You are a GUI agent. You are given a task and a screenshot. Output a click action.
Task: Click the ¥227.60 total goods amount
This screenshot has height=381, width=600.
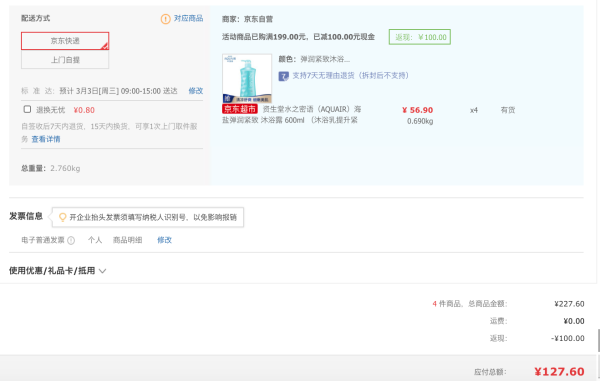point(569,304)
